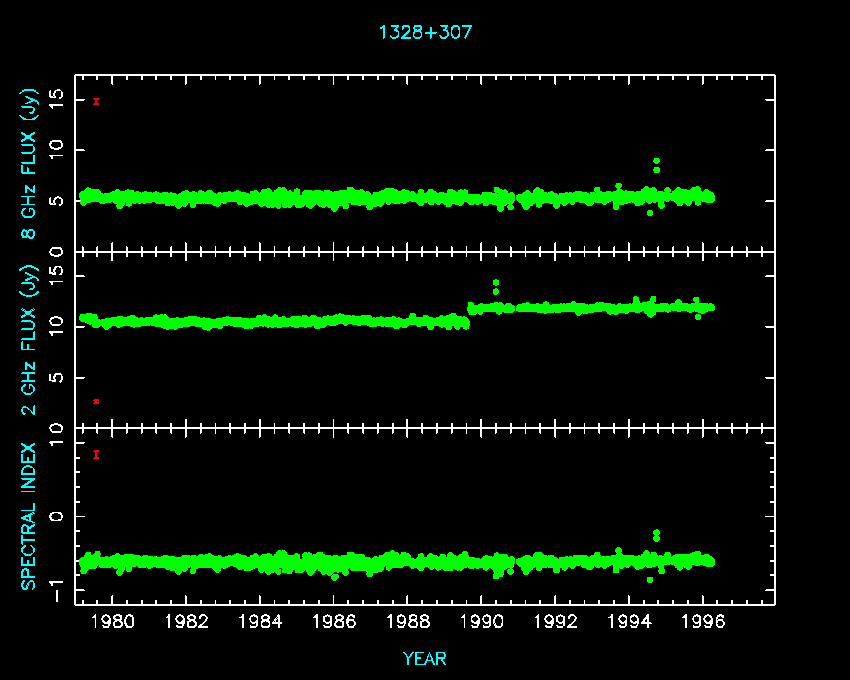Click the flux jump in 2 GHz data near 1990
The width and height of the screenshot is (850, 680).
coord(469,315)
